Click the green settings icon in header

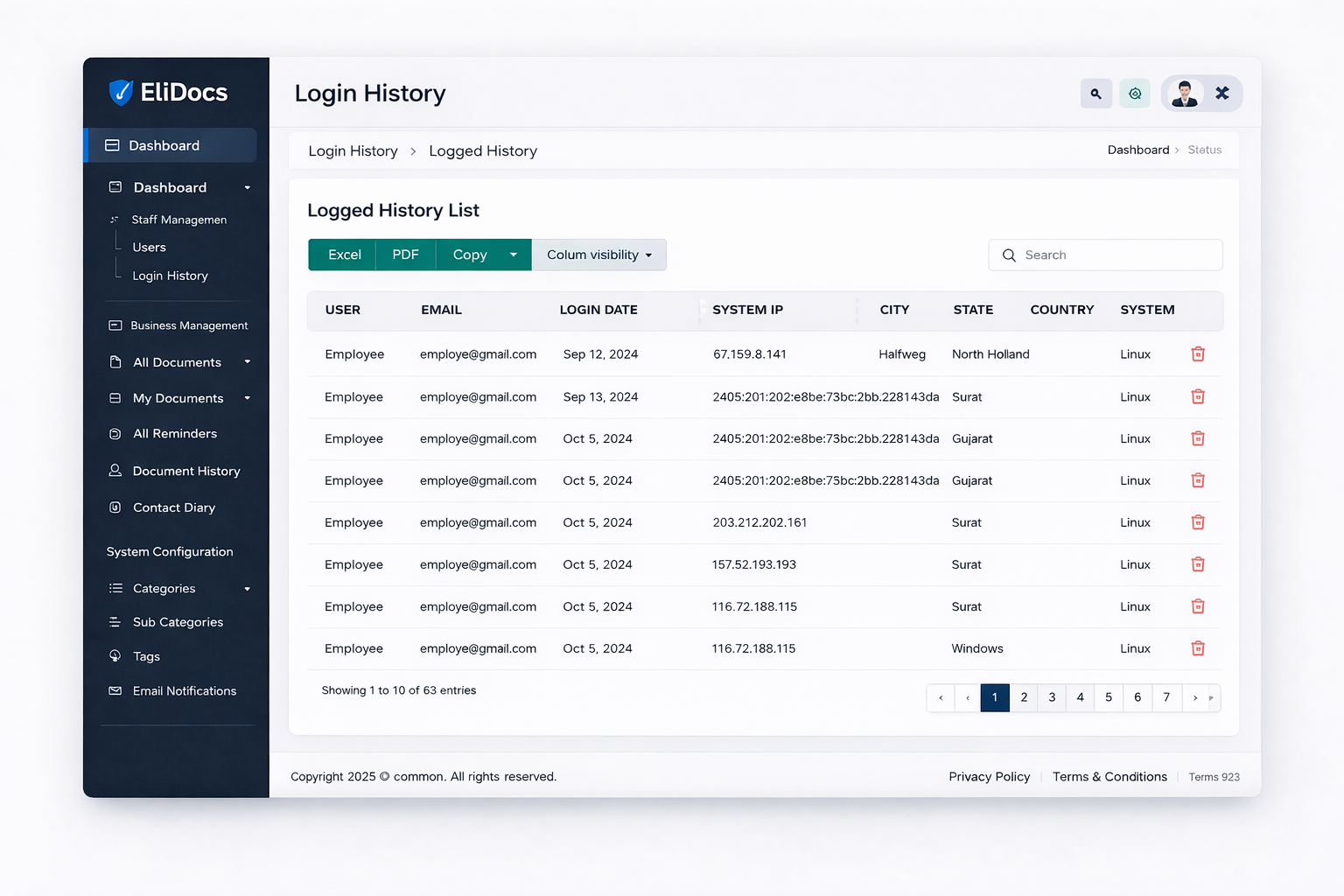pyautogui.click(x=1135, y=94)
